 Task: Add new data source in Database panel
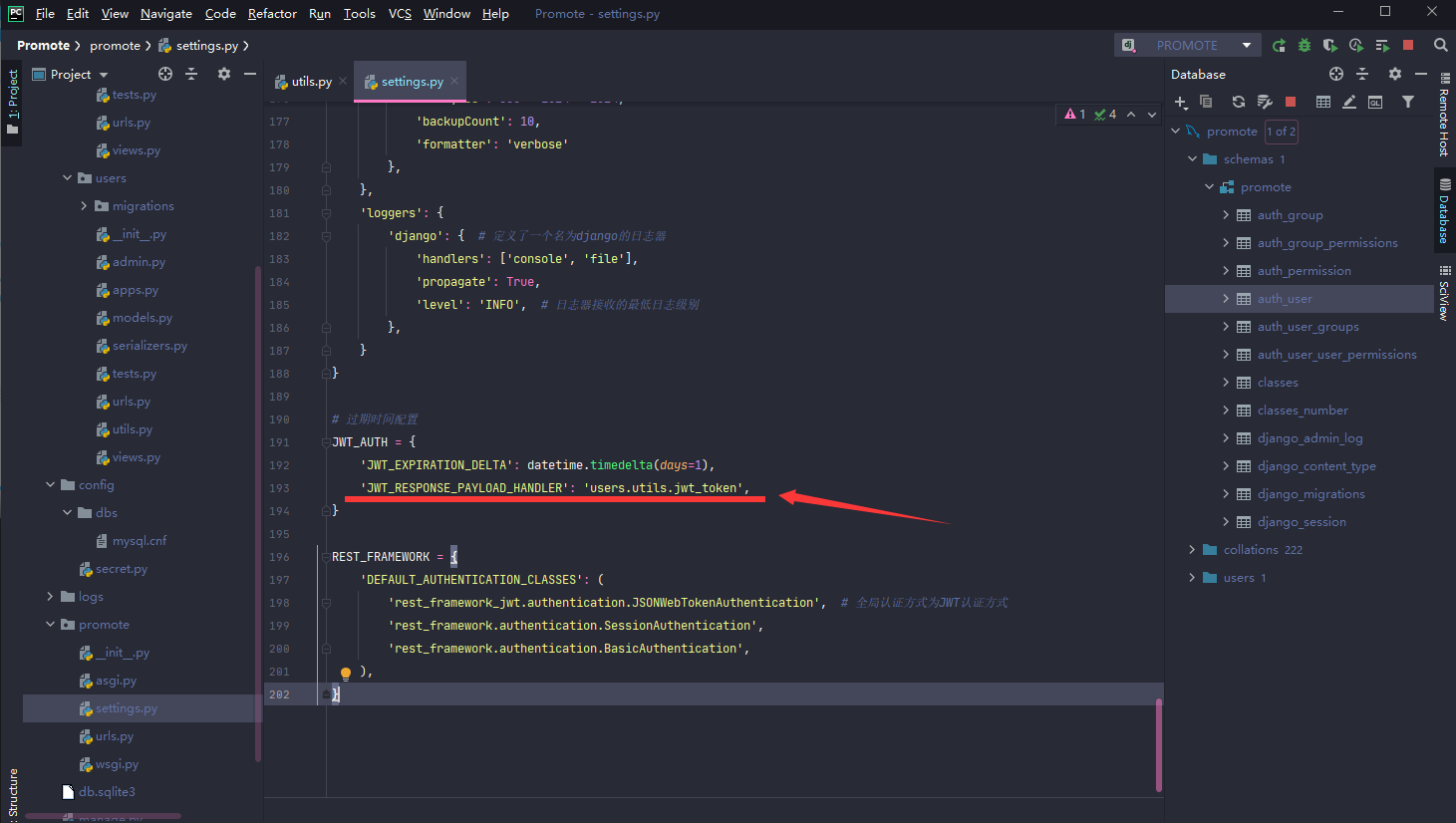tap(1181, 102)
